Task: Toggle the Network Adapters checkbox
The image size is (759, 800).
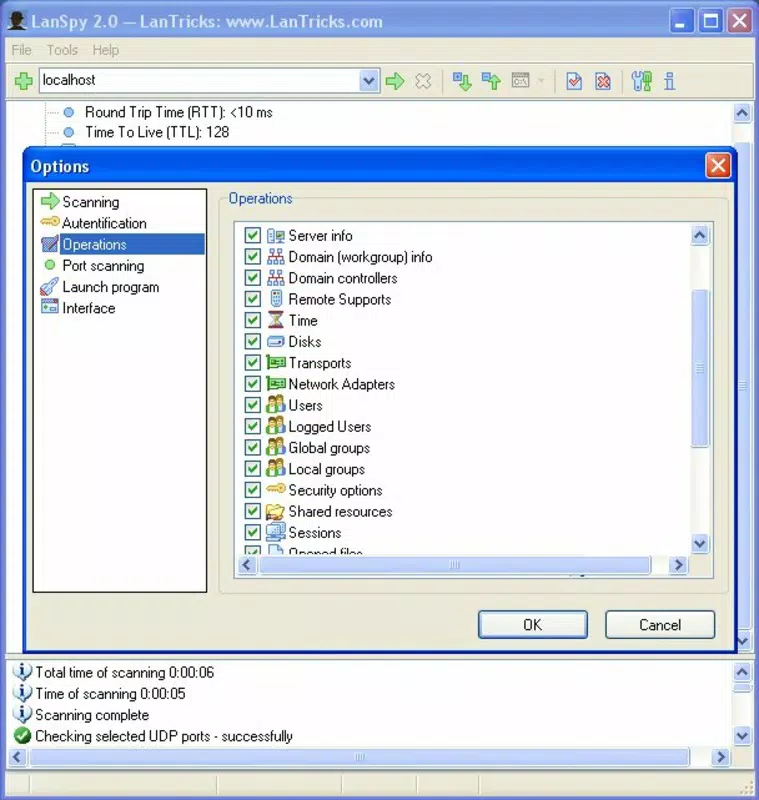Action: coord(252,384)
